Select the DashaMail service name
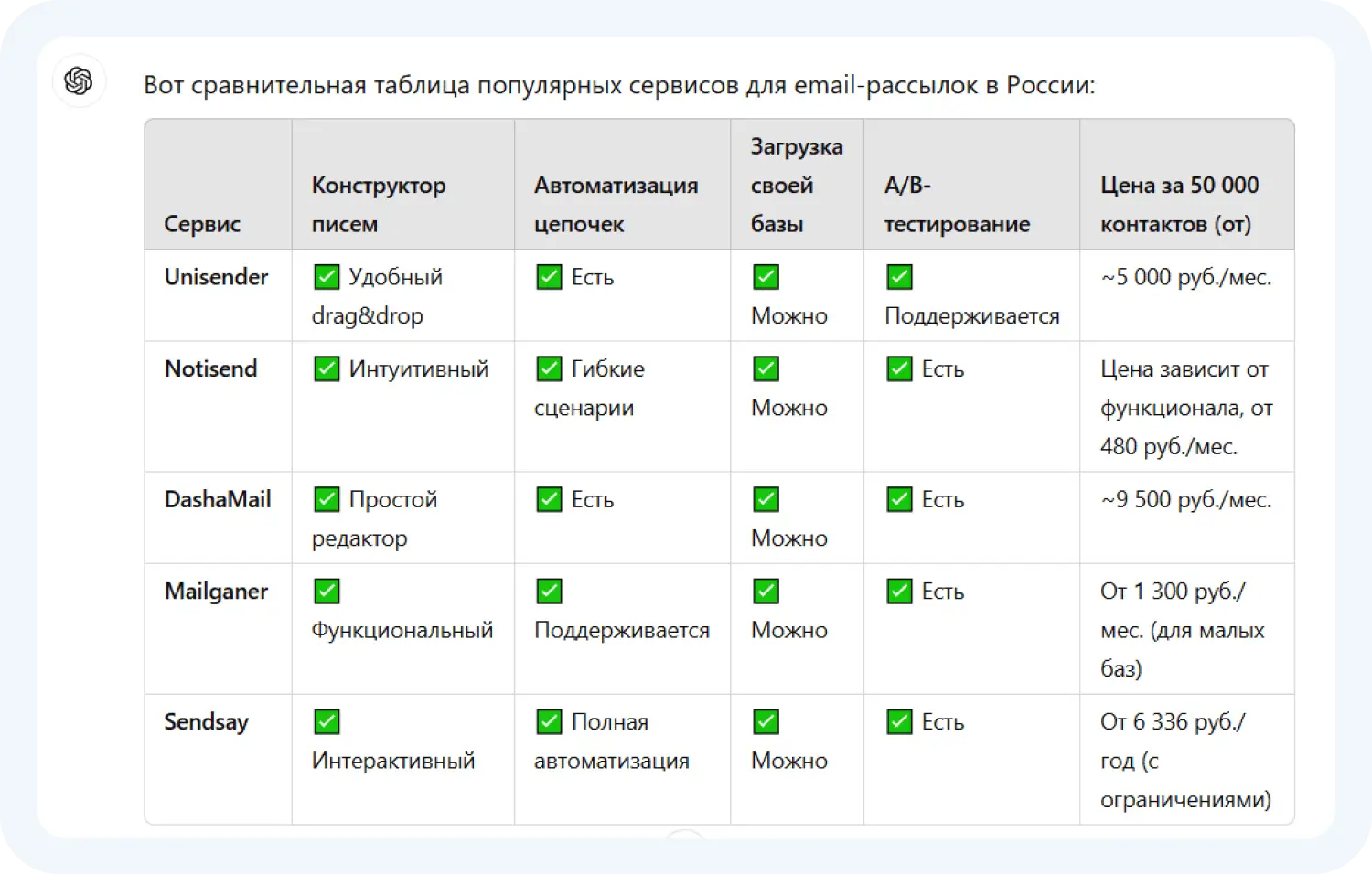This screenshot has width=1372, height=874. coord(218,500)
